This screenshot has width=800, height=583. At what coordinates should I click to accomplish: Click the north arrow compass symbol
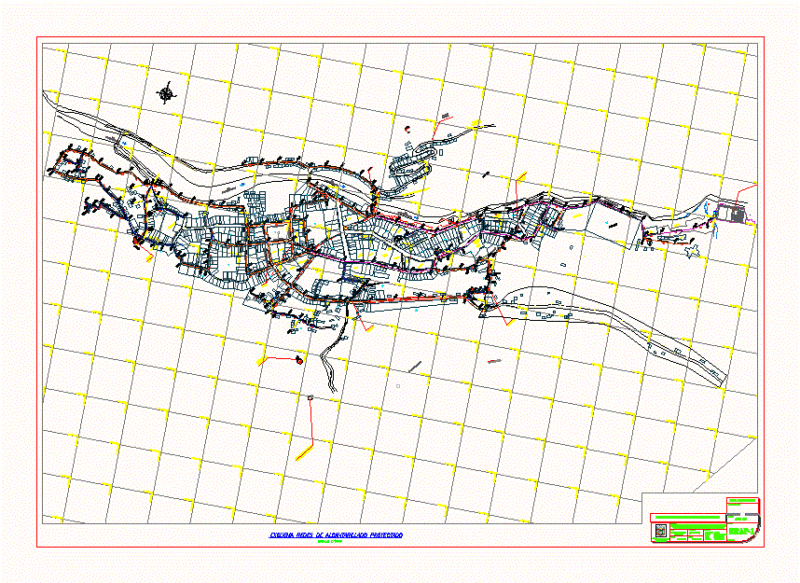[166, 93]
